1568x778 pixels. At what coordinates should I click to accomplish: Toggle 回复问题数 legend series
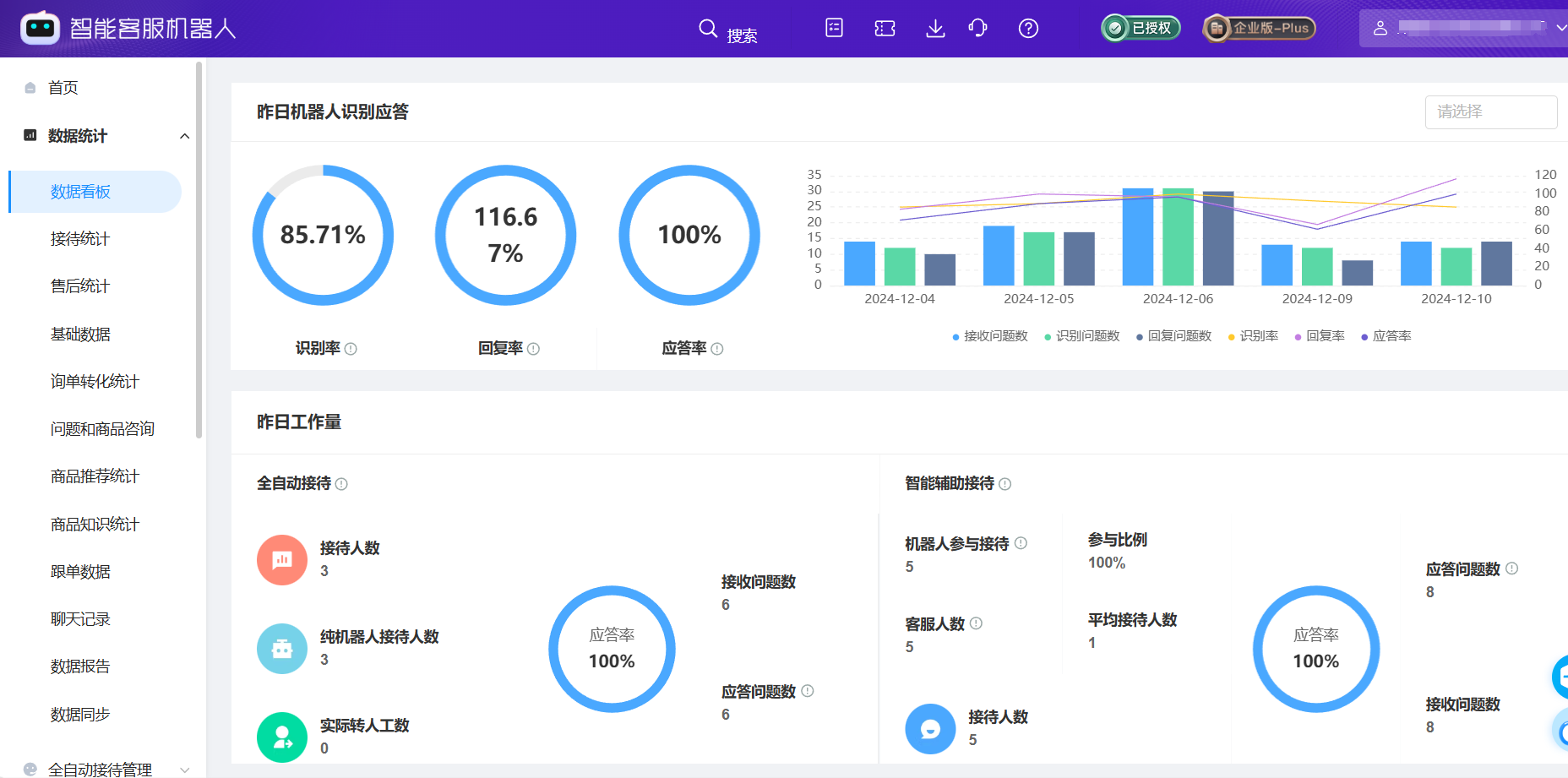point(1173,336)
